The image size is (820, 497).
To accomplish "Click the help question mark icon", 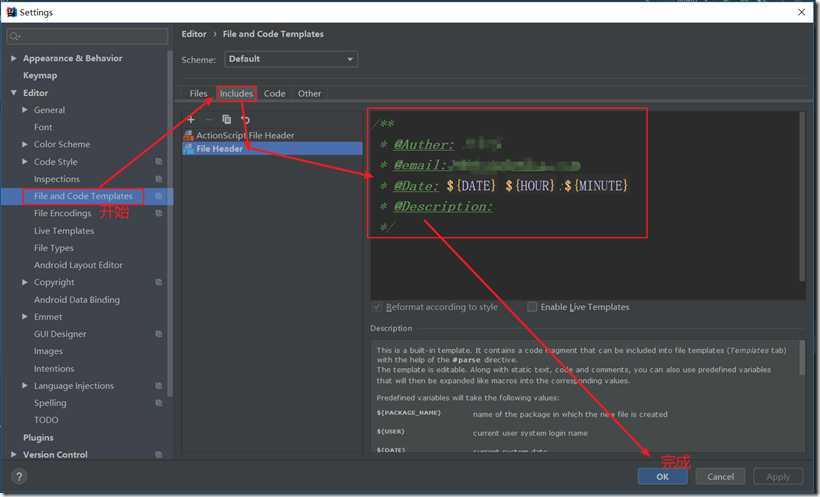I will point(19,477).
